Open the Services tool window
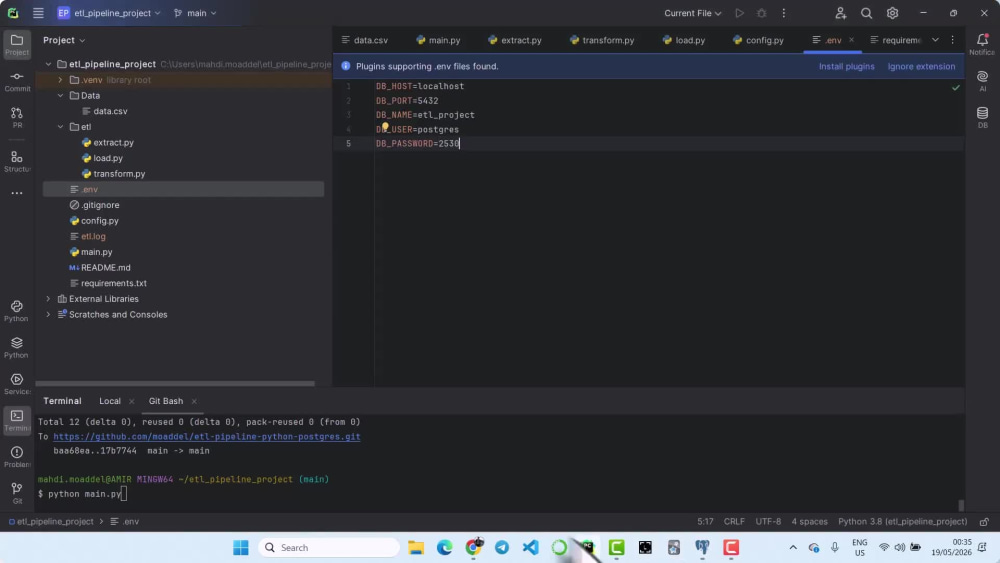 [17, 384]
